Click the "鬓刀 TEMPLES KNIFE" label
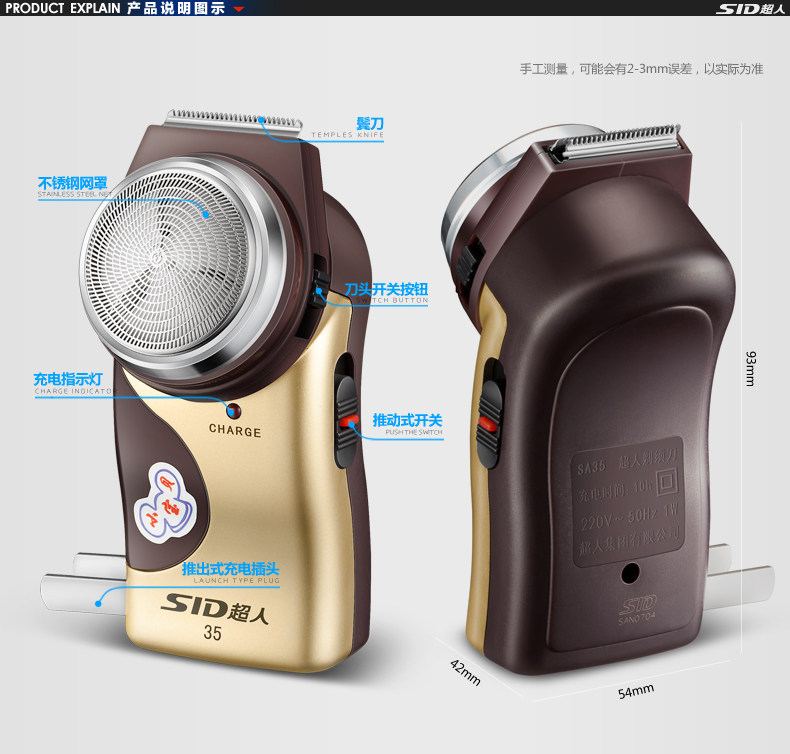Image resolution: width=790 pixels, height=754 pixels. click(348, 128)
